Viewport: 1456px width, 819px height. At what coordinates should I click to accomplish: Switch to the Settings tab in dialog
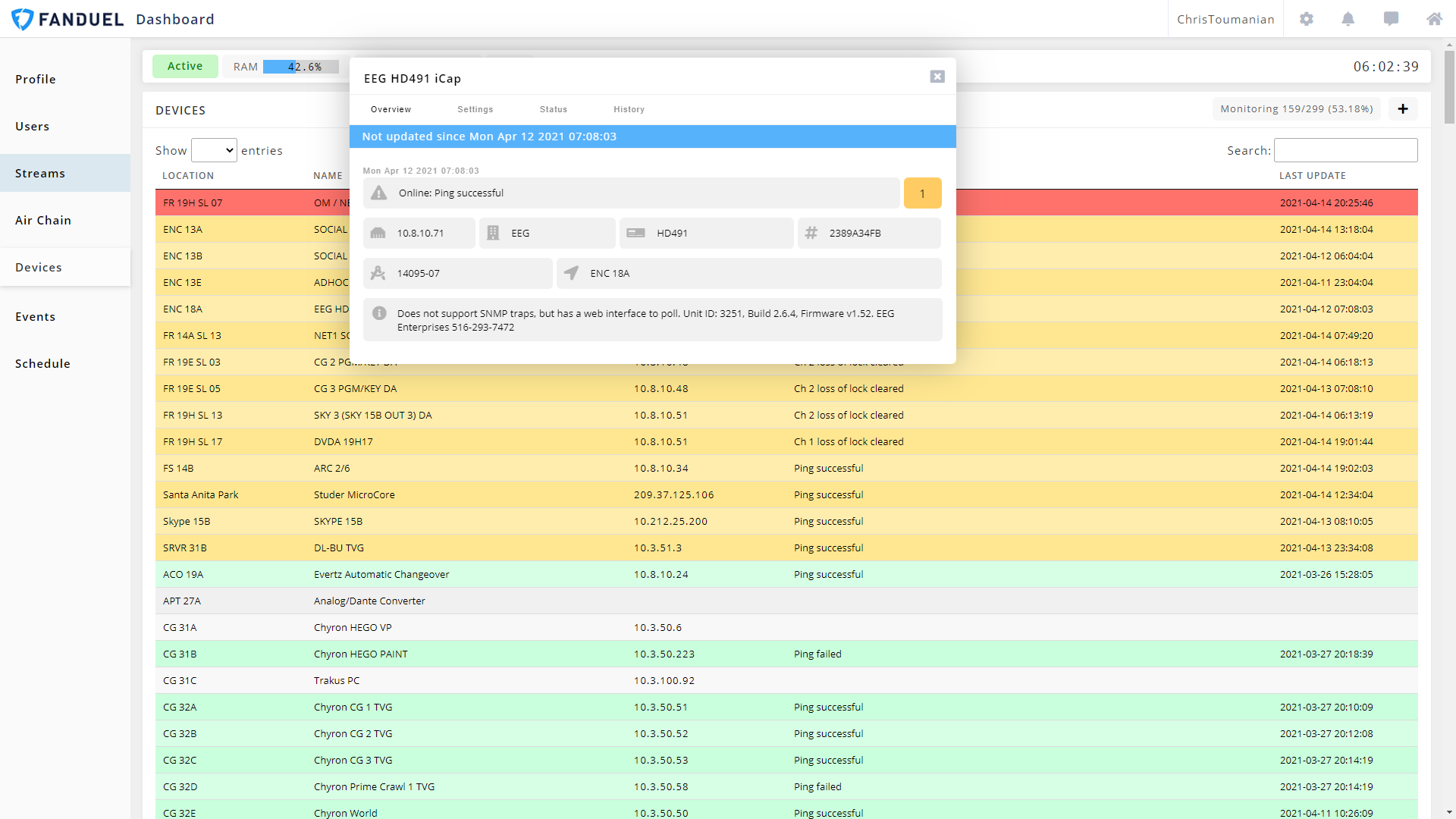point(475,109)
